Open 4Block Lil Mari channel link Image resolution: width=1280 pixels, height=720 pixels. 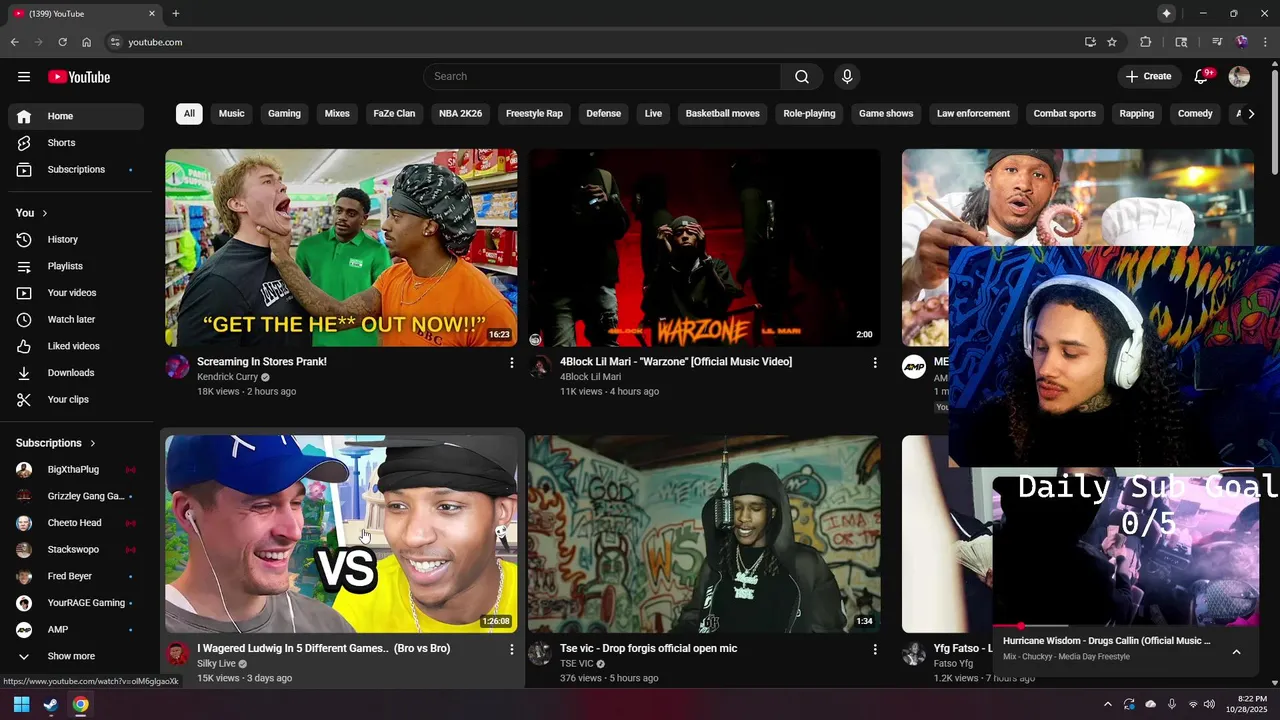pyautogui.click(x=590, y=377)
